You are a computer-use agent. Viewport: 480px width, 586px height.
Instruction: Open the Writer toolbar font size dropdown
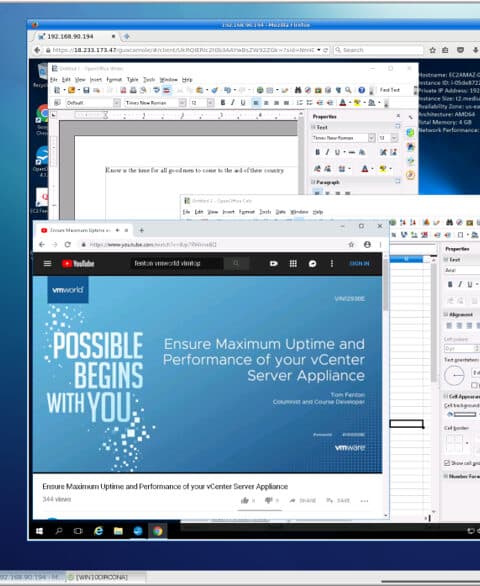coord(210,102)
